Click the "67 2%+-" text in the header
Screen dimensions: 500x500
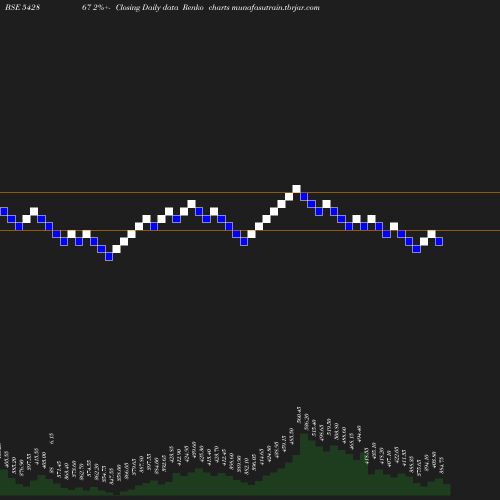[96, 7]
